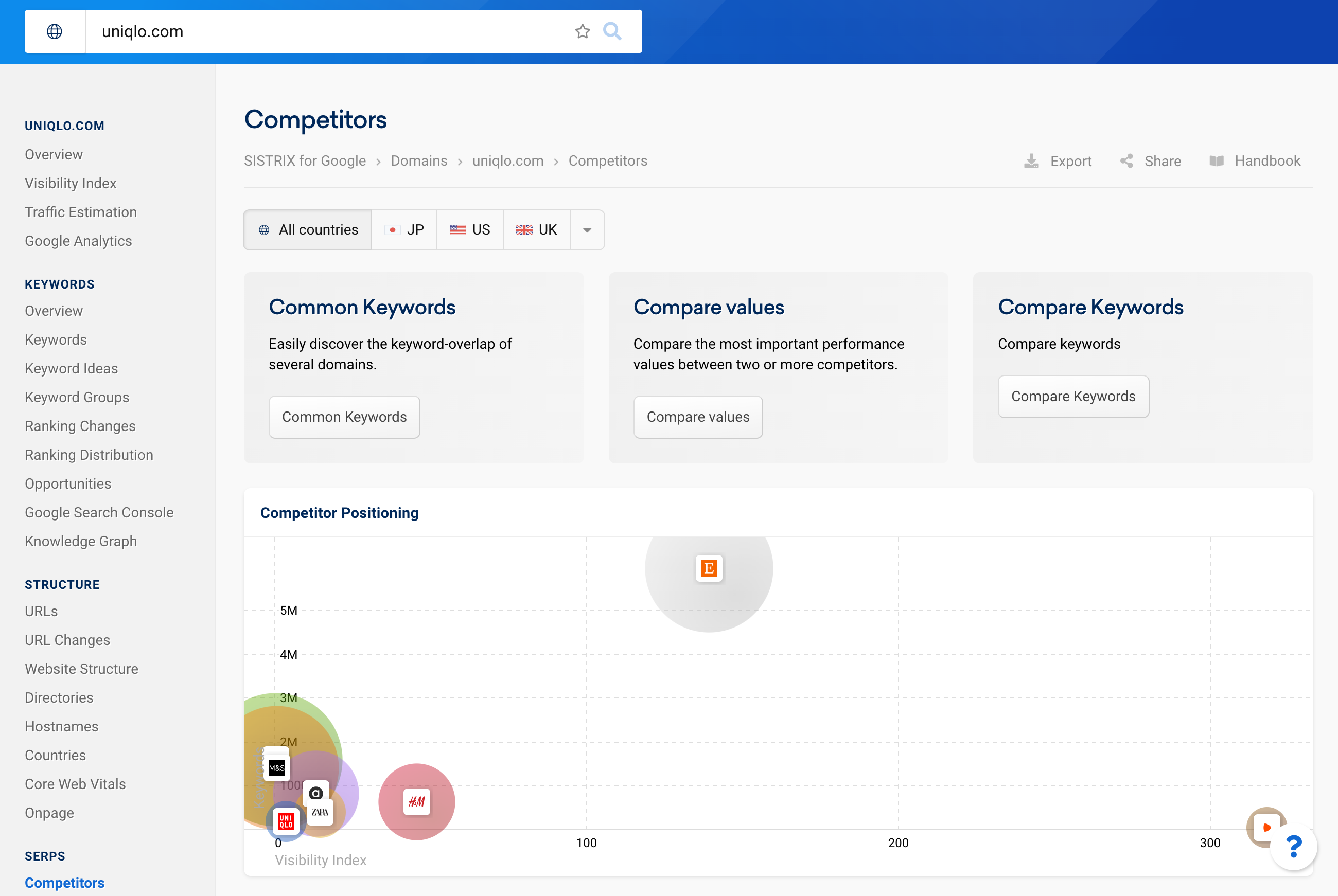
Task: Open Keywords in the sidebar
Action: coord(56,340)
